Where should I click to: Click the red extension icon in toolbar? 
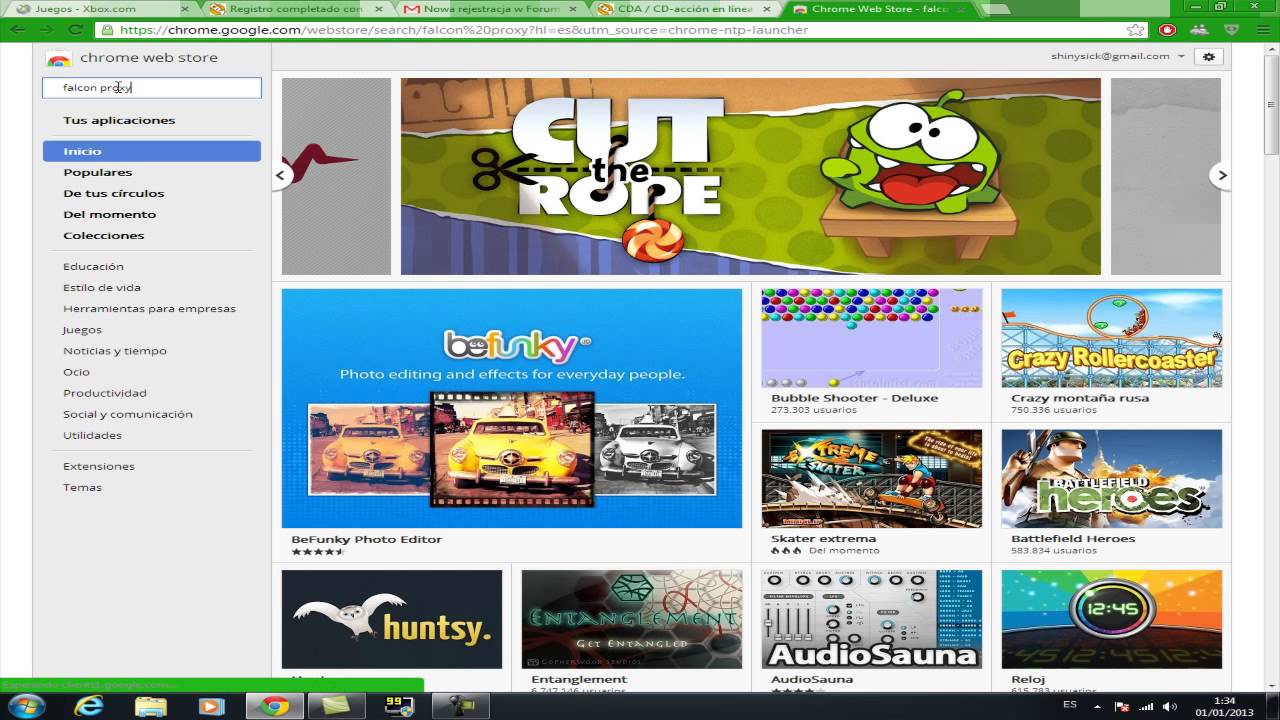click(x=1167, y=30)
